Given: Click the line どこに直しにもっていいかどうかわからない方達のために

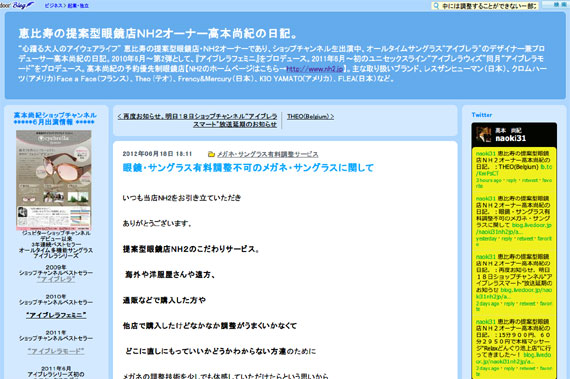Looking at the screenshot, I should point(221,351).
